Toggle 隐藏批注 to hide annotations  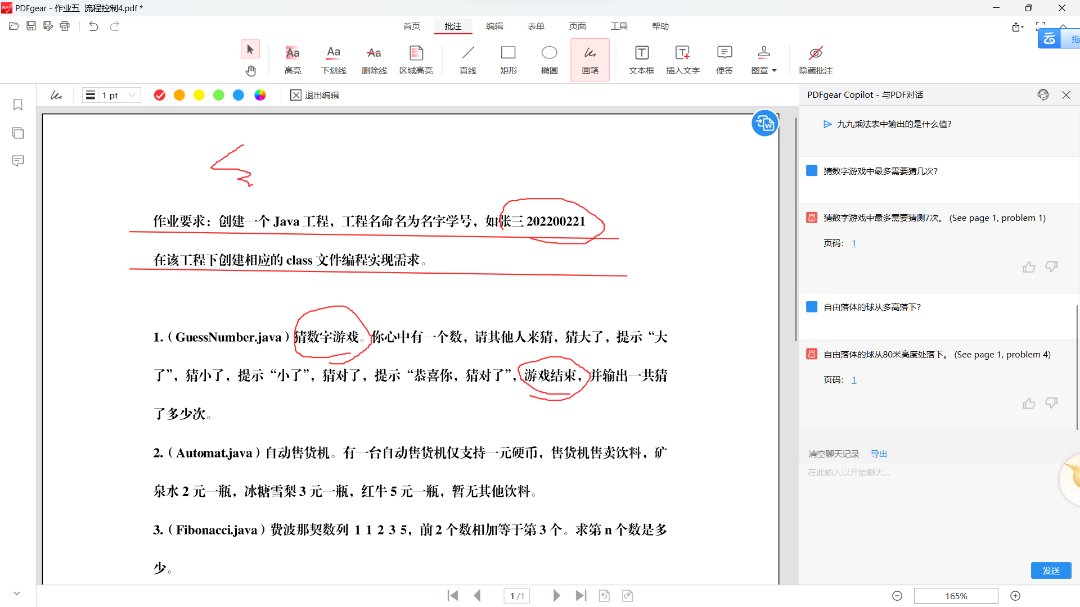tap(815, 58)
